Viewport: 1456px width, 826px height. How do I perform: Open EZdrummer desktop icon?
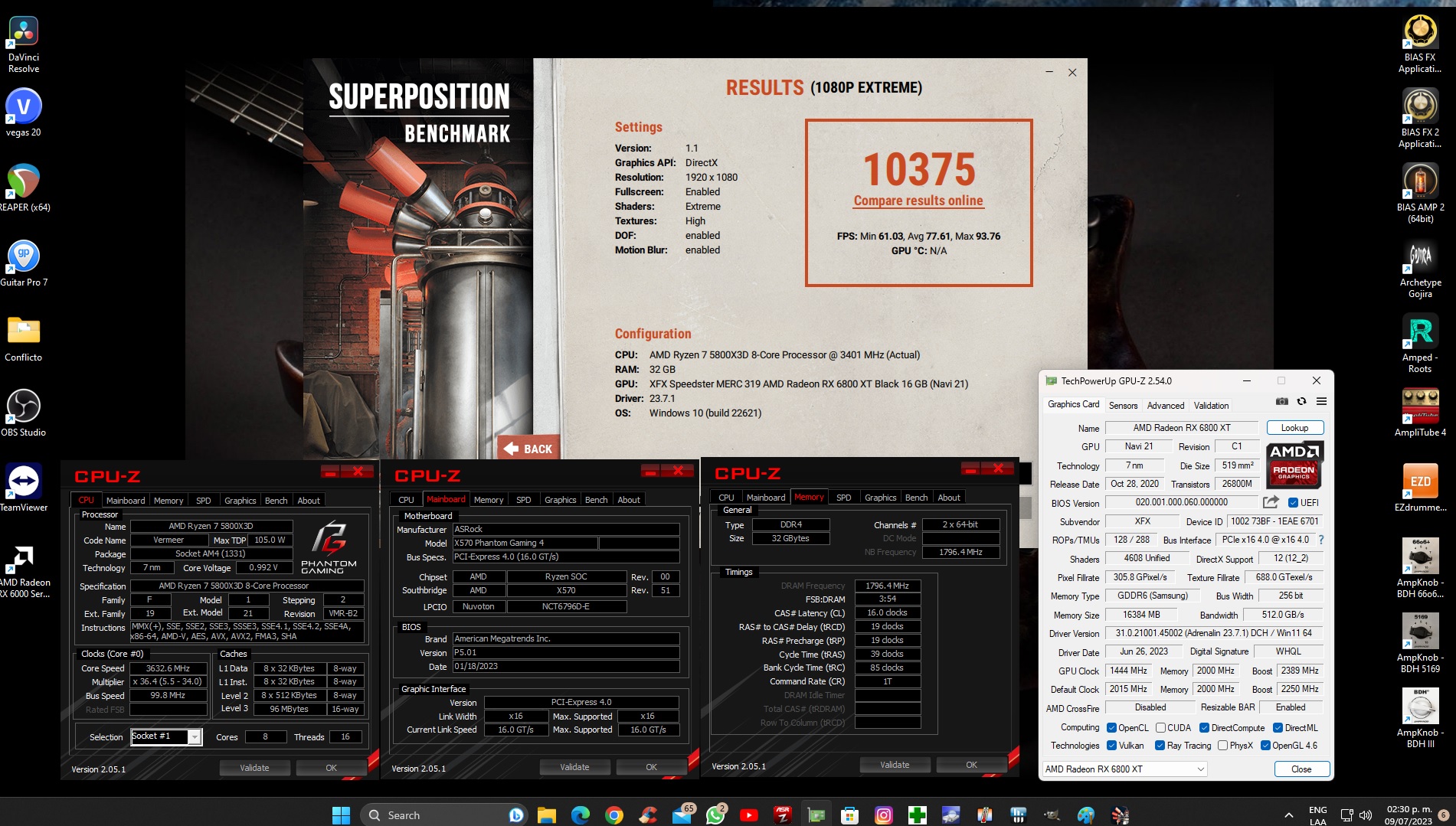(1420, 488)
